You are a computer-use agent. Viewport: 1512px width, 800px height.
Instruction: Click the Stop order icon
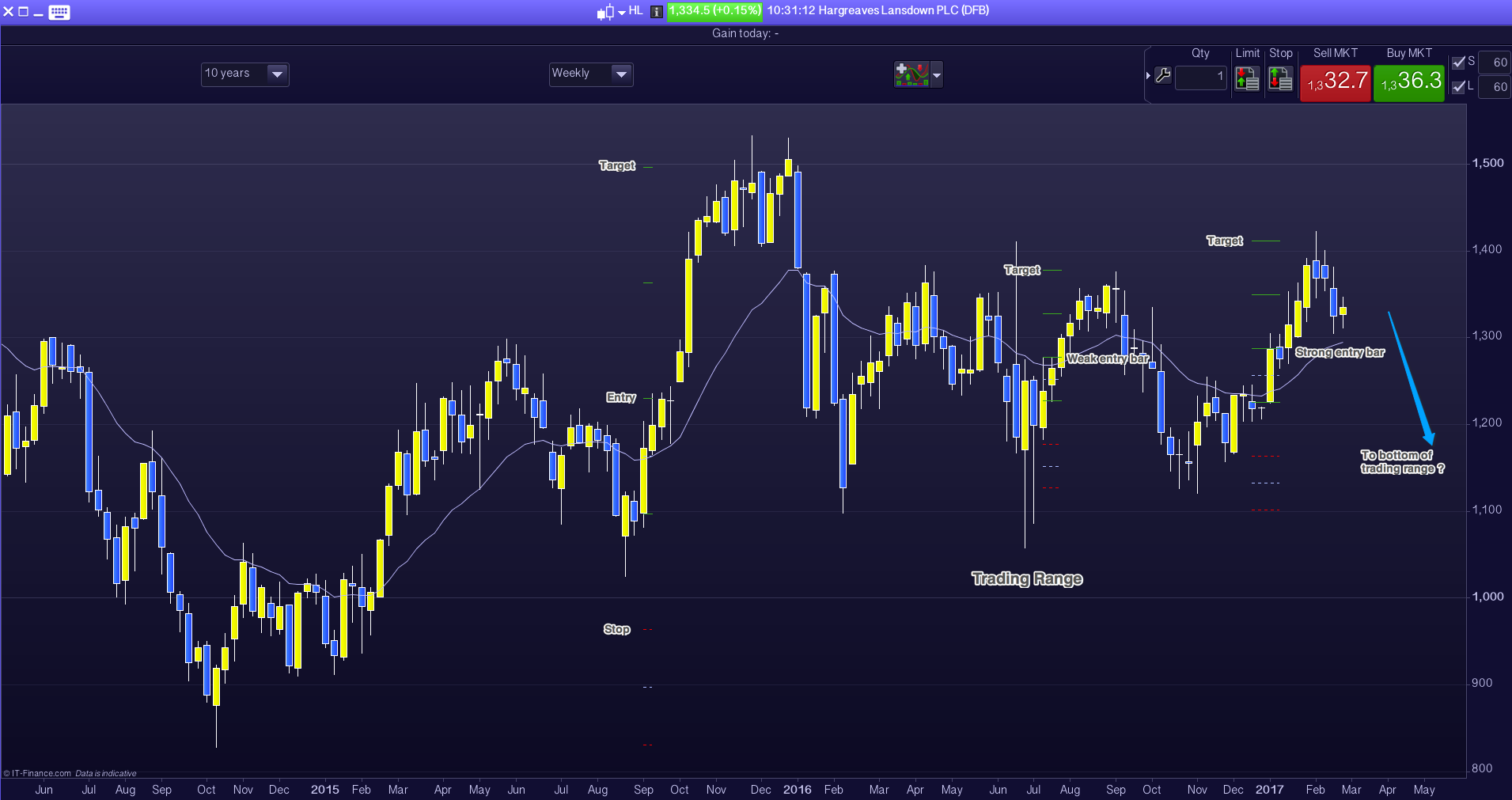[1280, 78]
